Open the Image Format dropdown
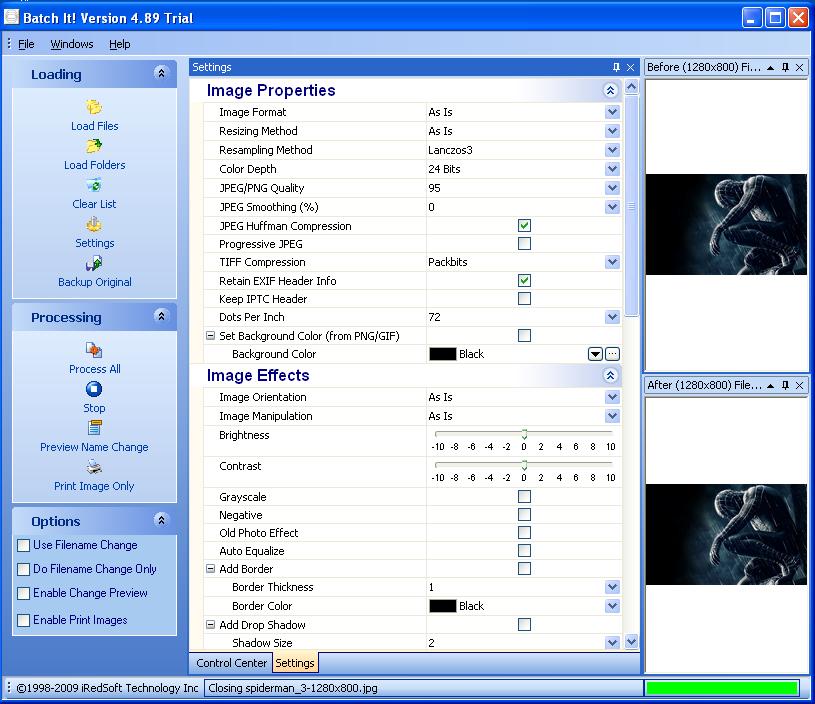 click(x=613, y=112)
